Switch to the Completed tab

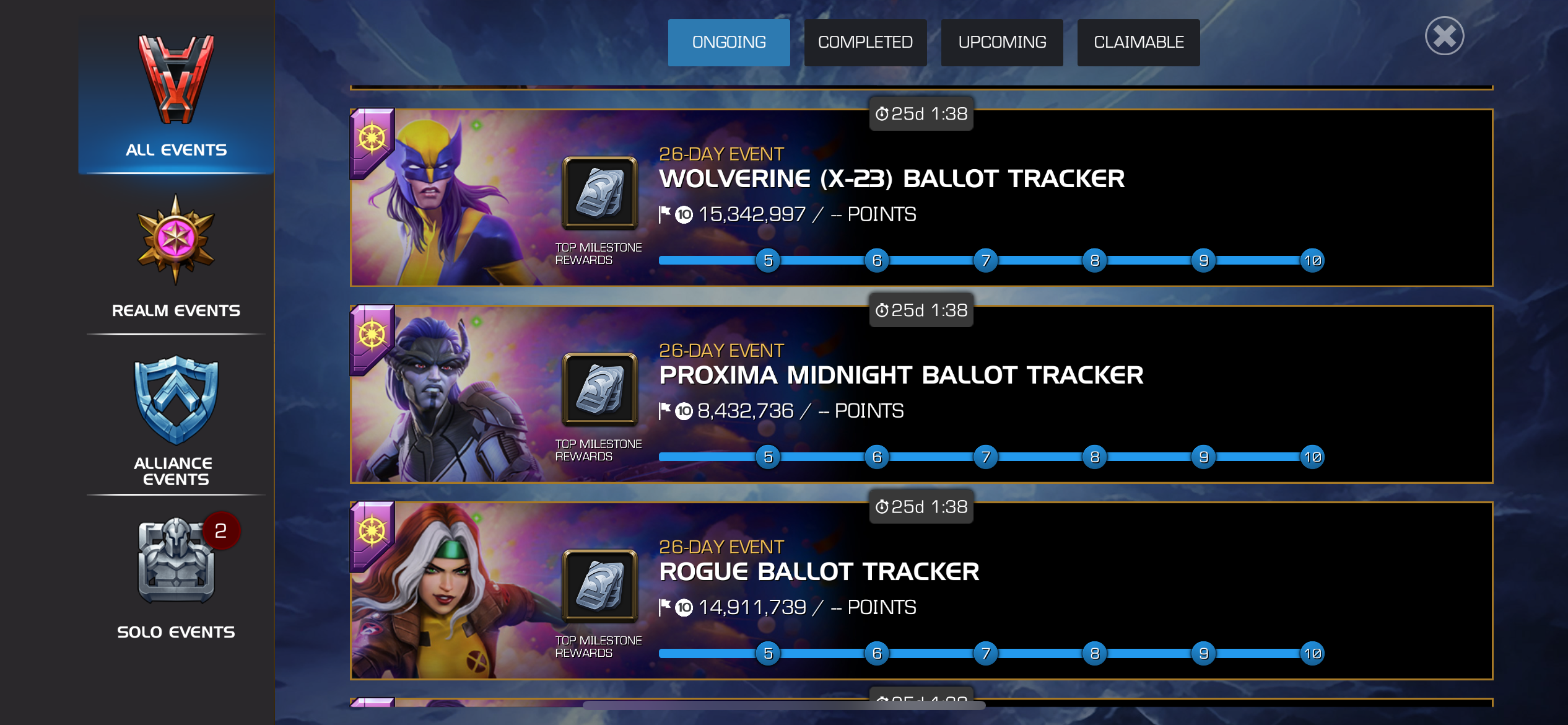click(865, 42)
